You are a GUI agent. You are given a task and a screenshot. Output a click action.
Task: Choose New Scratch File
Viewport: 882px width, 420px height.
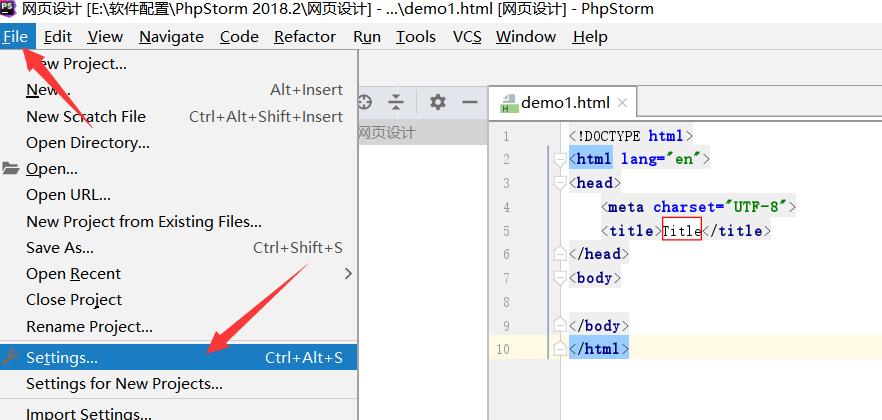point(178,116)
